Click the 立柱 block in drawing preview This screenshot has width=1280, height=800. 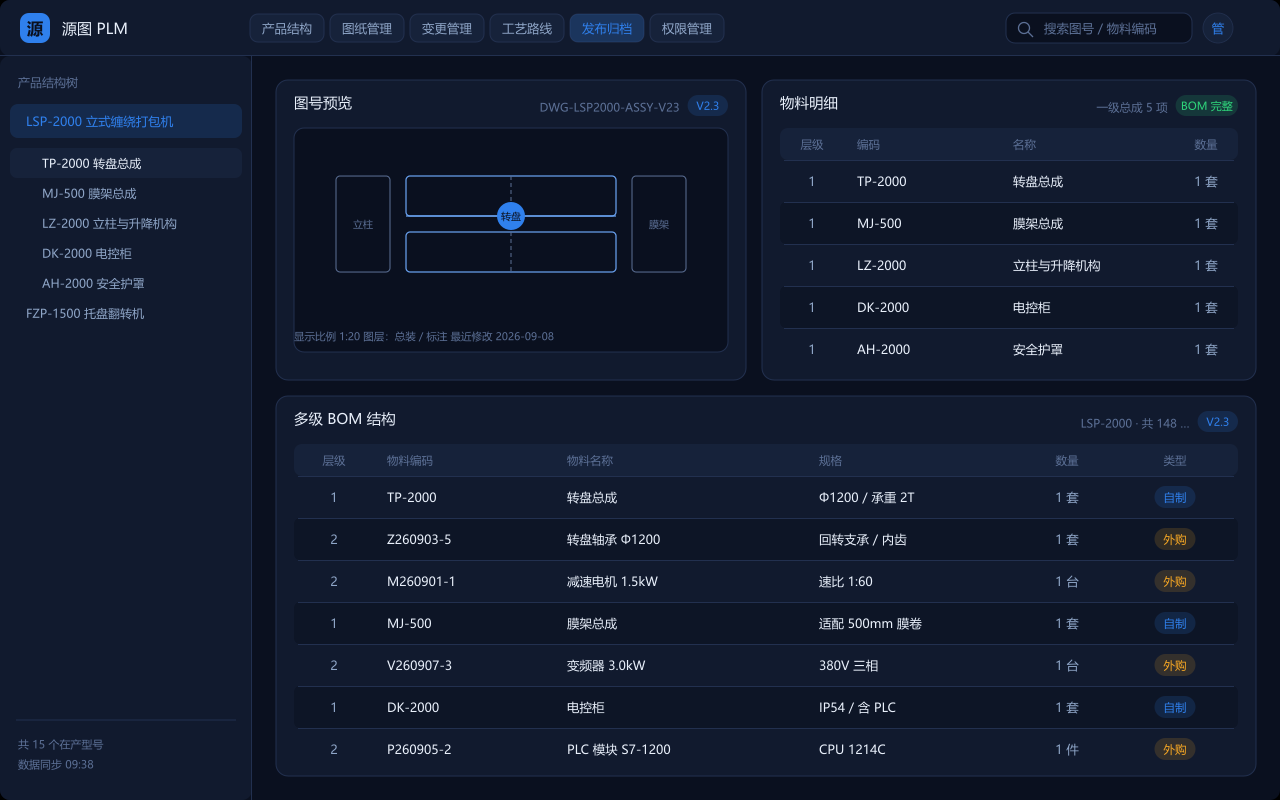(363, 224)
